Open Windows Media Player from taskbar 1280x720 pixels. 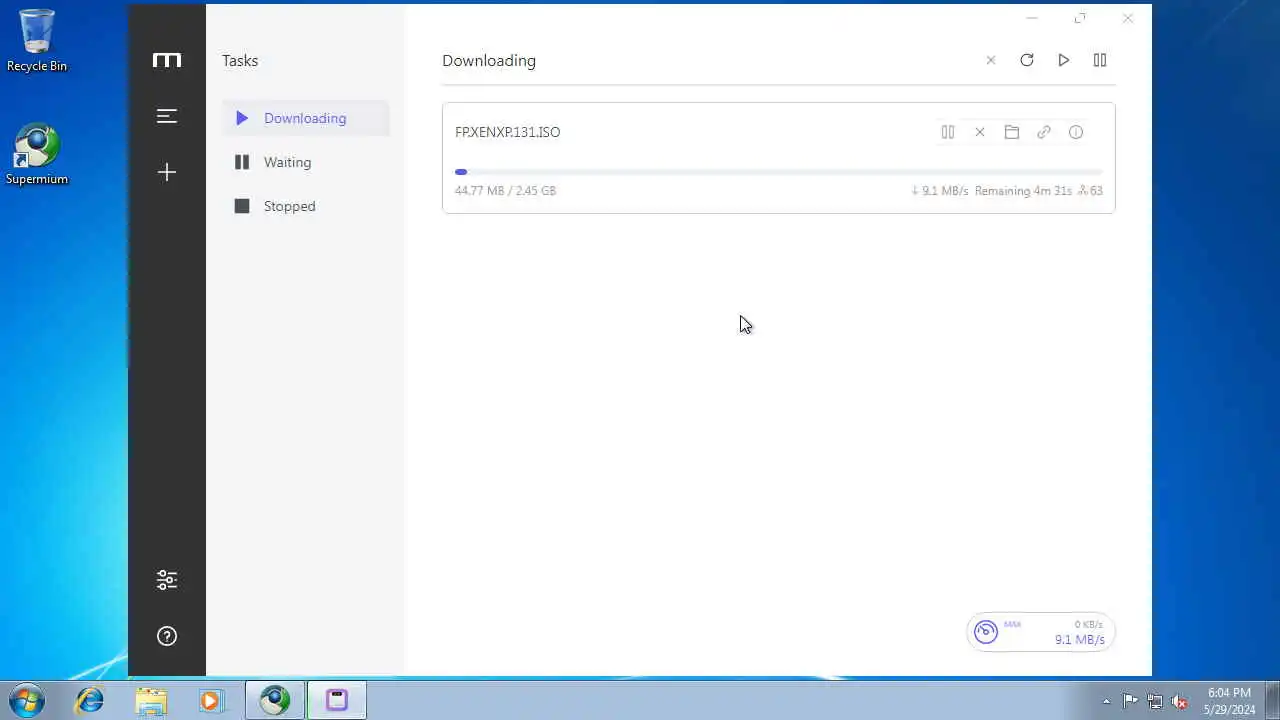(x=211, y=700)
